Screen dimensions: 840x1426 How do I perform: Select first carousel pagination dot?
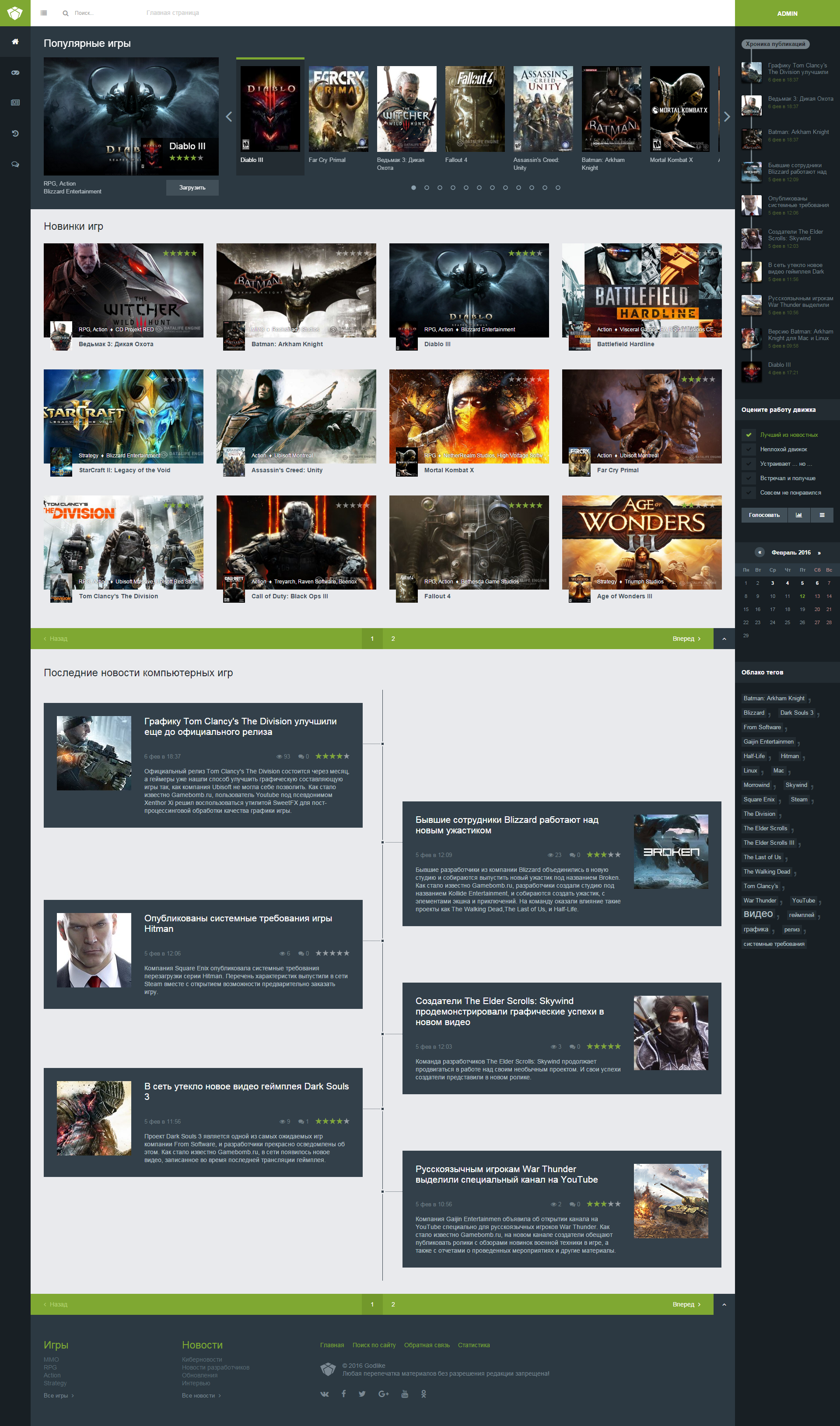[413, 188]
